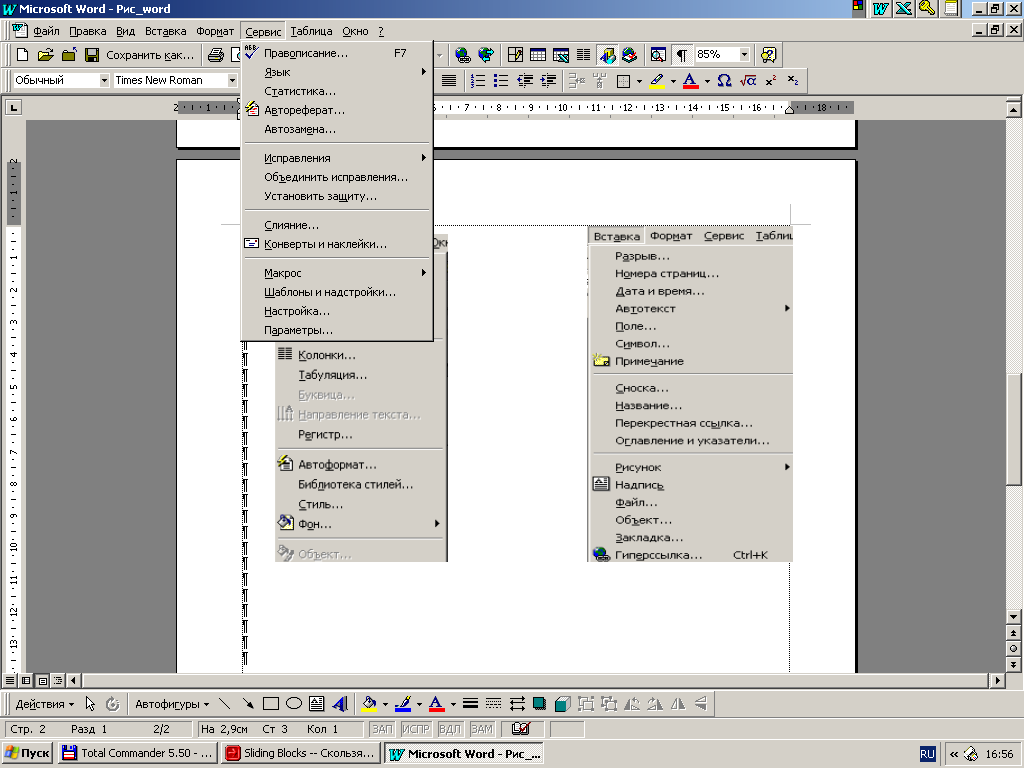
Task: Switch to Web Layout view button
Action: tap(26, 680)
